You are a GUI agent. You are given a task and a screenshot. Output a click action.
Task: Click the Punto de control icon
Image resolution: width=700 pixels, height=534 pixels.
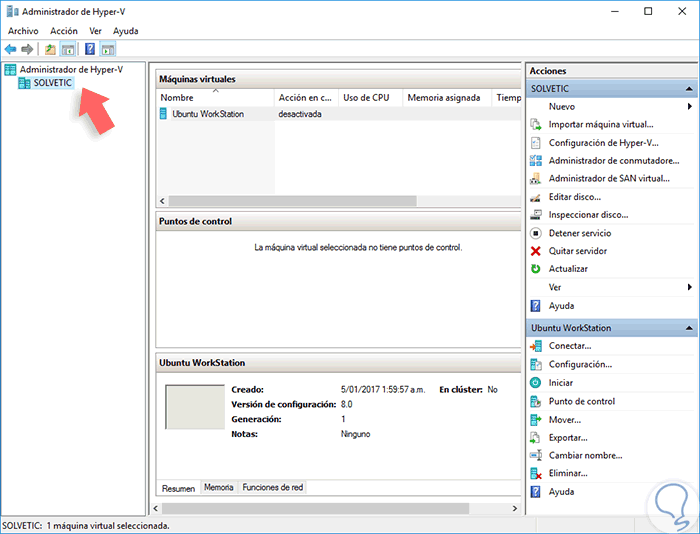(536, 401)
